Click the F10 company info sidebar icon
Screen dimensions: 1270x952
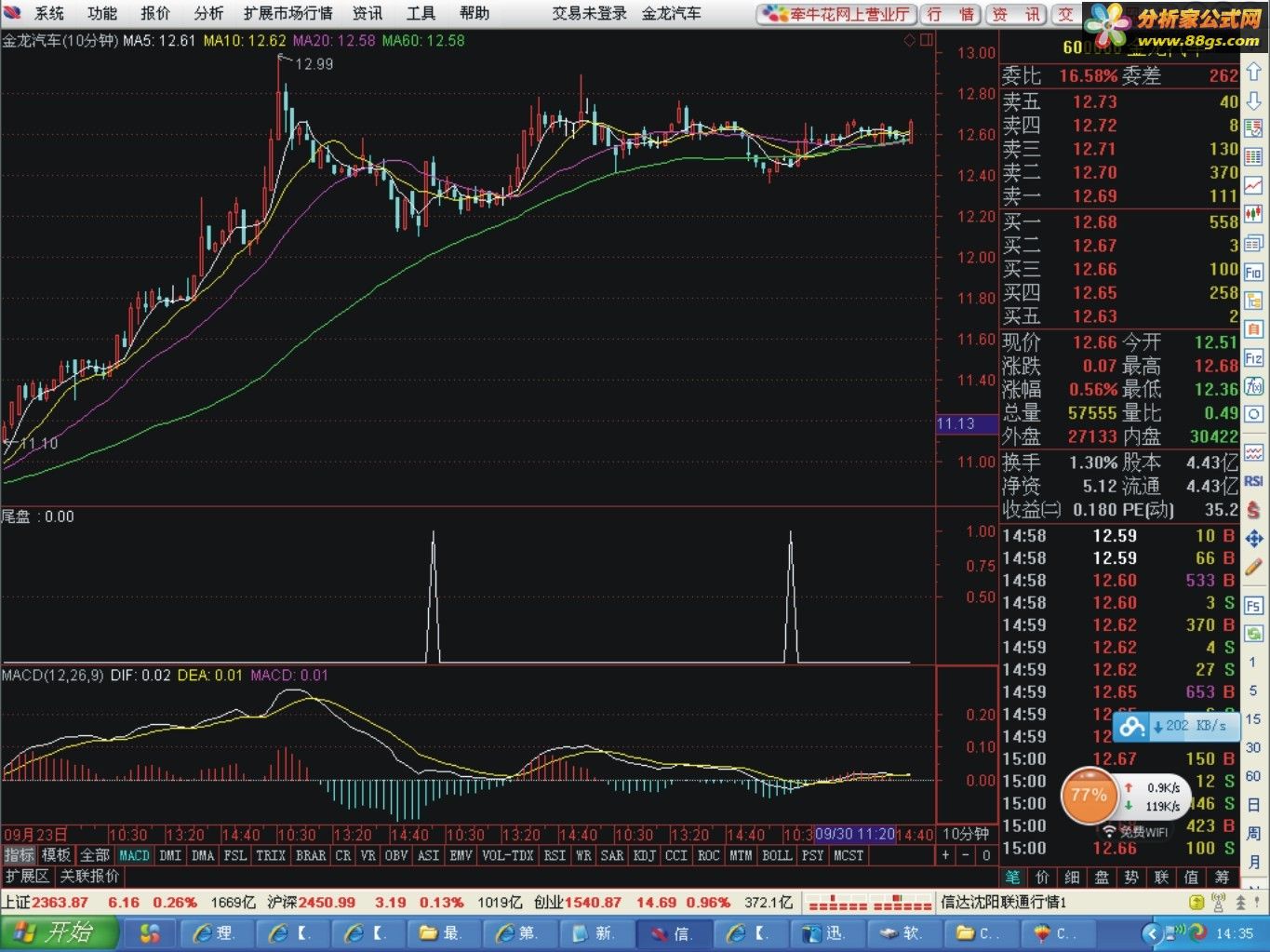(x=1253, y=273)
